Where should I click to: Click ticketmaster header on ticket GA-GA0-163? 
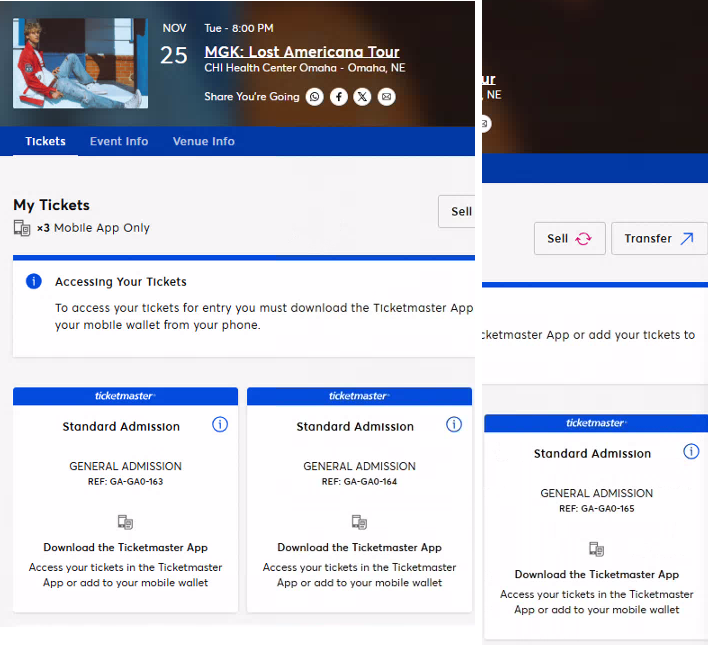pos(126,396)
